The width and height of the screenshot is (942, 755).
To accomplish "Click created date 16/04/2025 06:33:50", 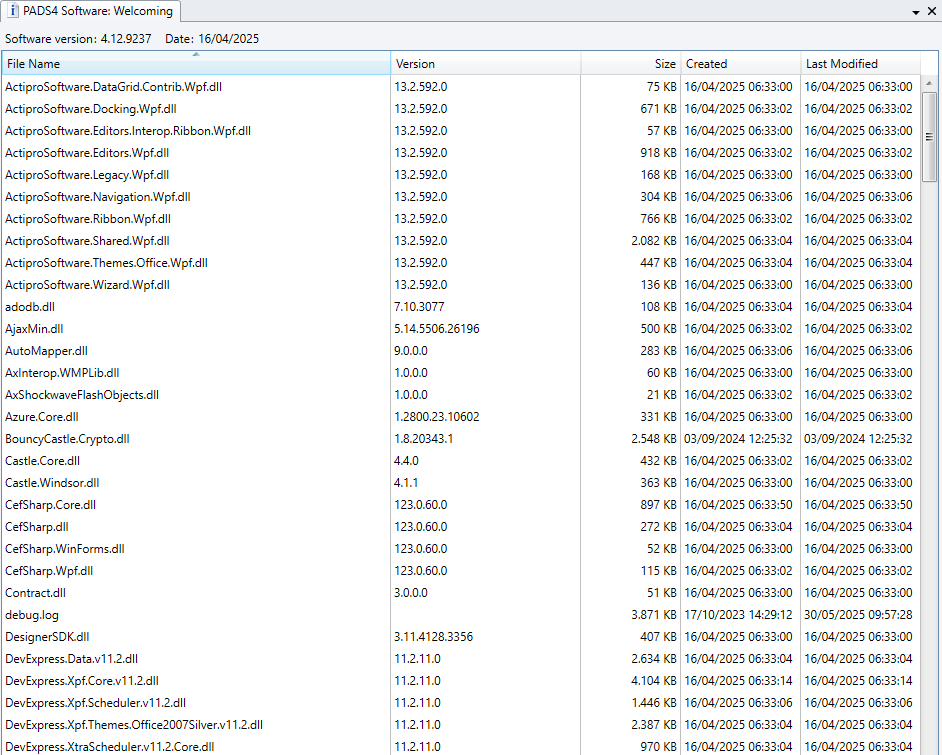I will tap(738, 505).
